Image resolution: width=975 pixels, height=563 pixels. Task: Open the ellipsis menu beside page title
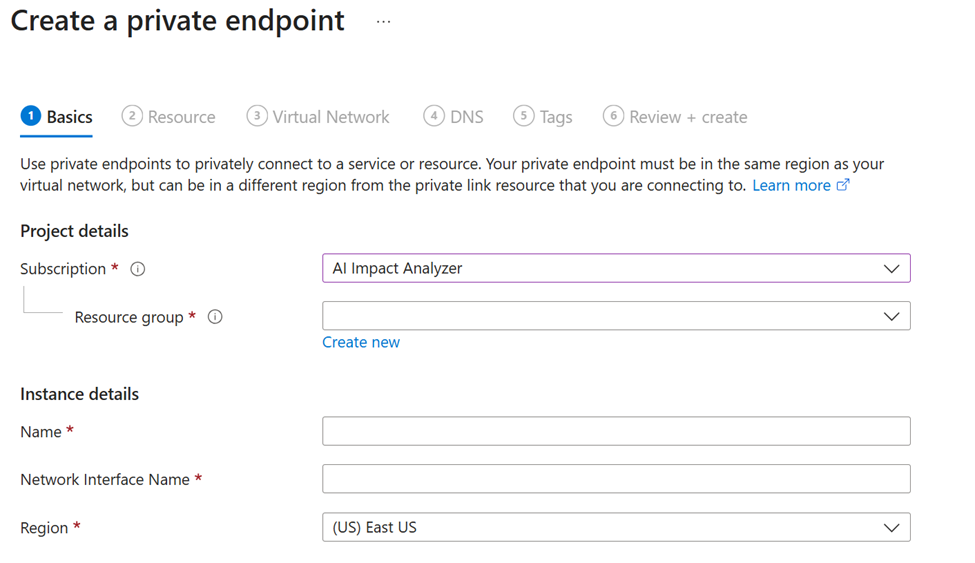coord(384,22)
